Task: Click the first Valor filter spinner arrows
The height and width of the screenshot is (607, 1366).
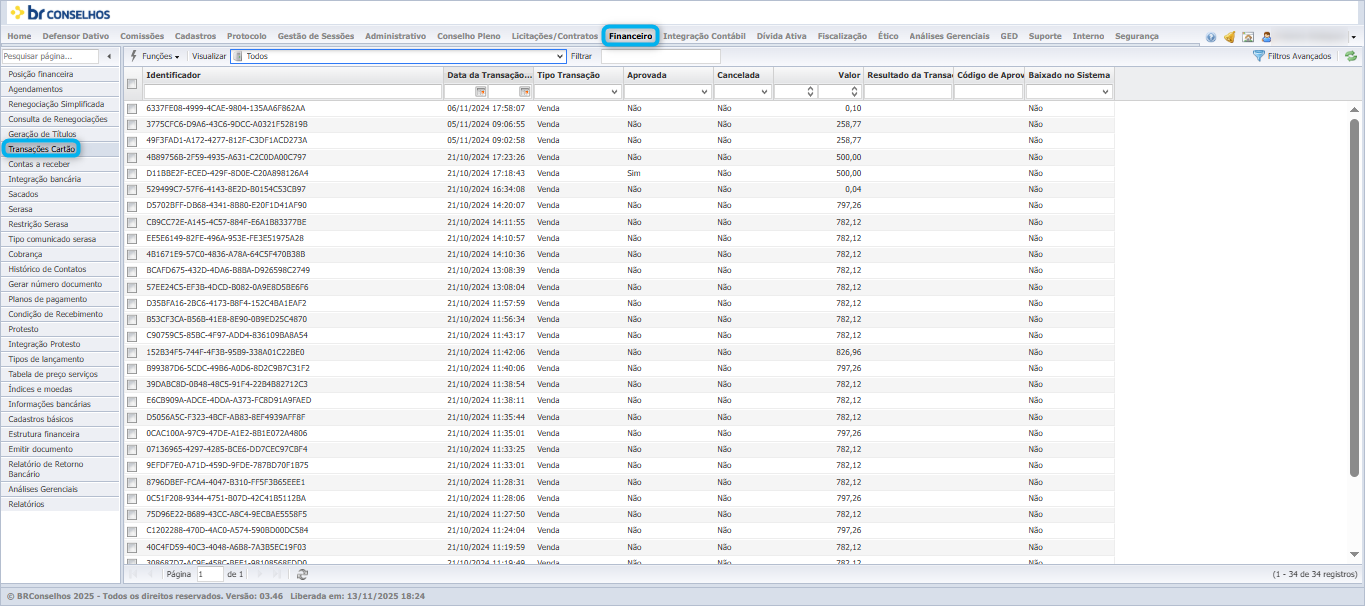Action: pyautogui.click(x=810, y=92)
